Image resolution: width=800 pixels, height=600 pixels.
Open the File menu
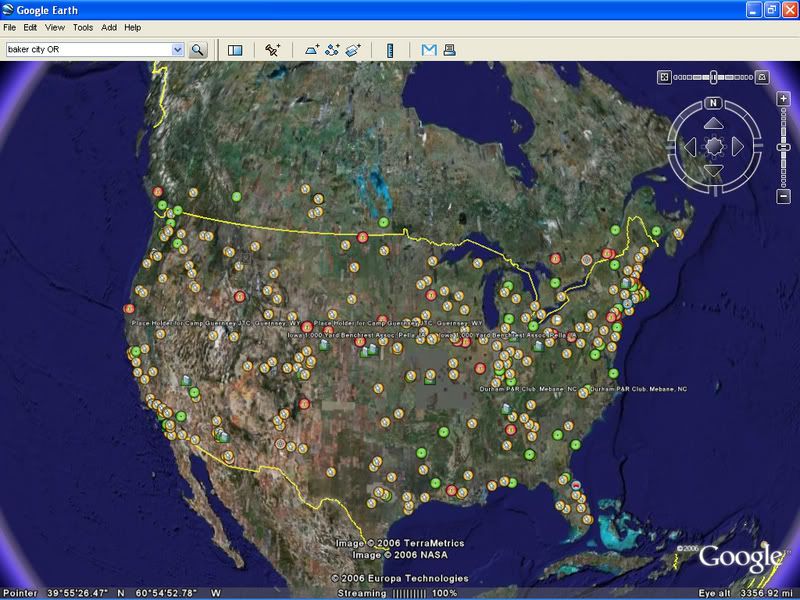9,28
